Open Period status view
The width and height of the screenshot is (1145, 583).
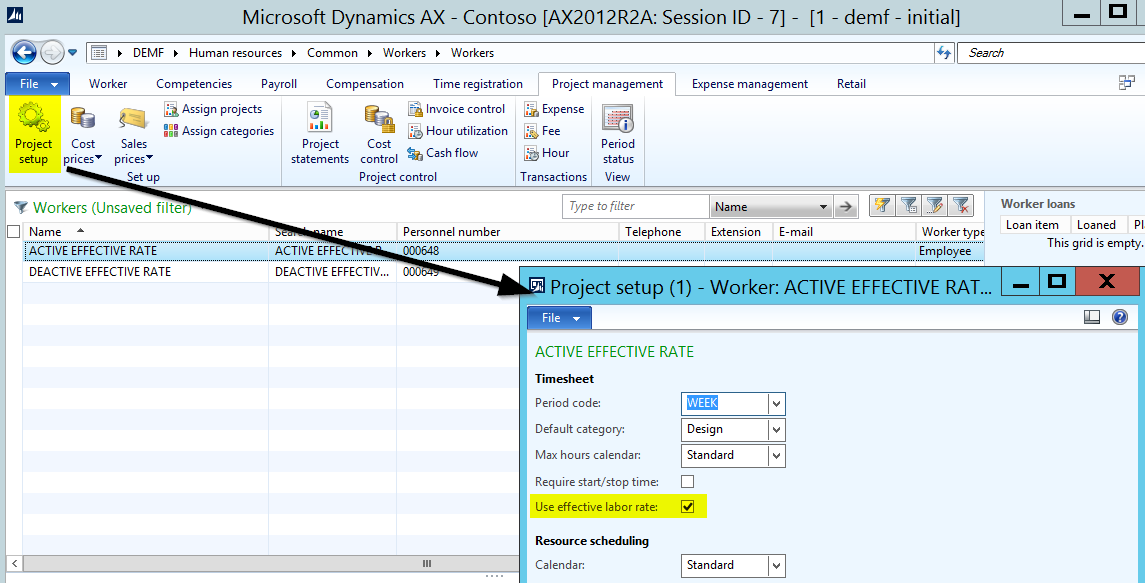pos(618,134)
